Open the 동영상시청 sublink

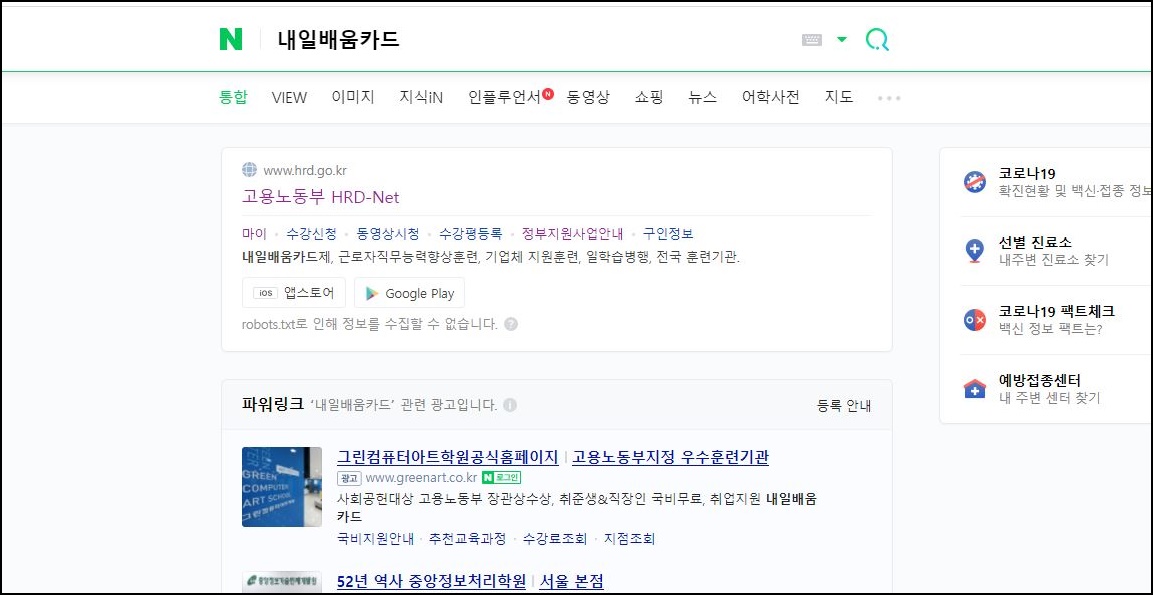point(388,234)
